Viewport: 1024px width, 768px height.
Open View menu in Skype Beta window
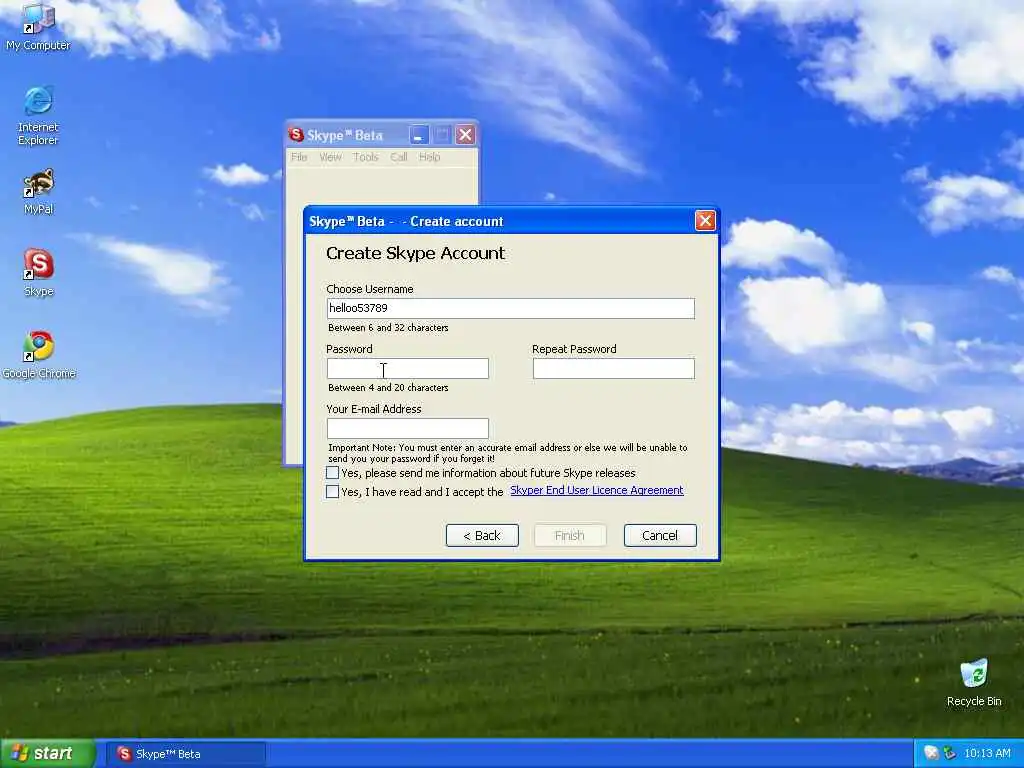330,157
